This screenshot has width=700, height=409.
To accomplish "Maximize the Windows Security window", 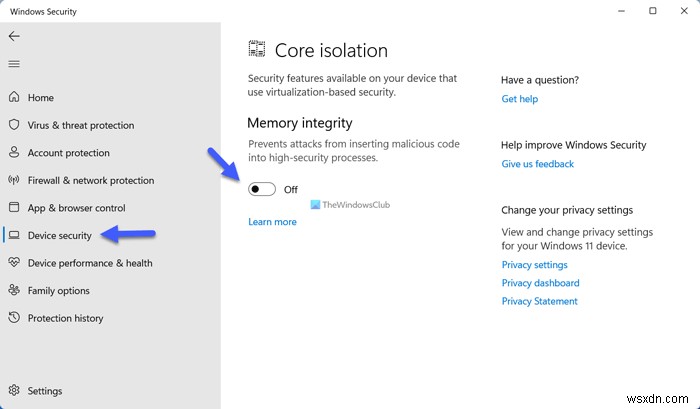I will tap(652, 11).
